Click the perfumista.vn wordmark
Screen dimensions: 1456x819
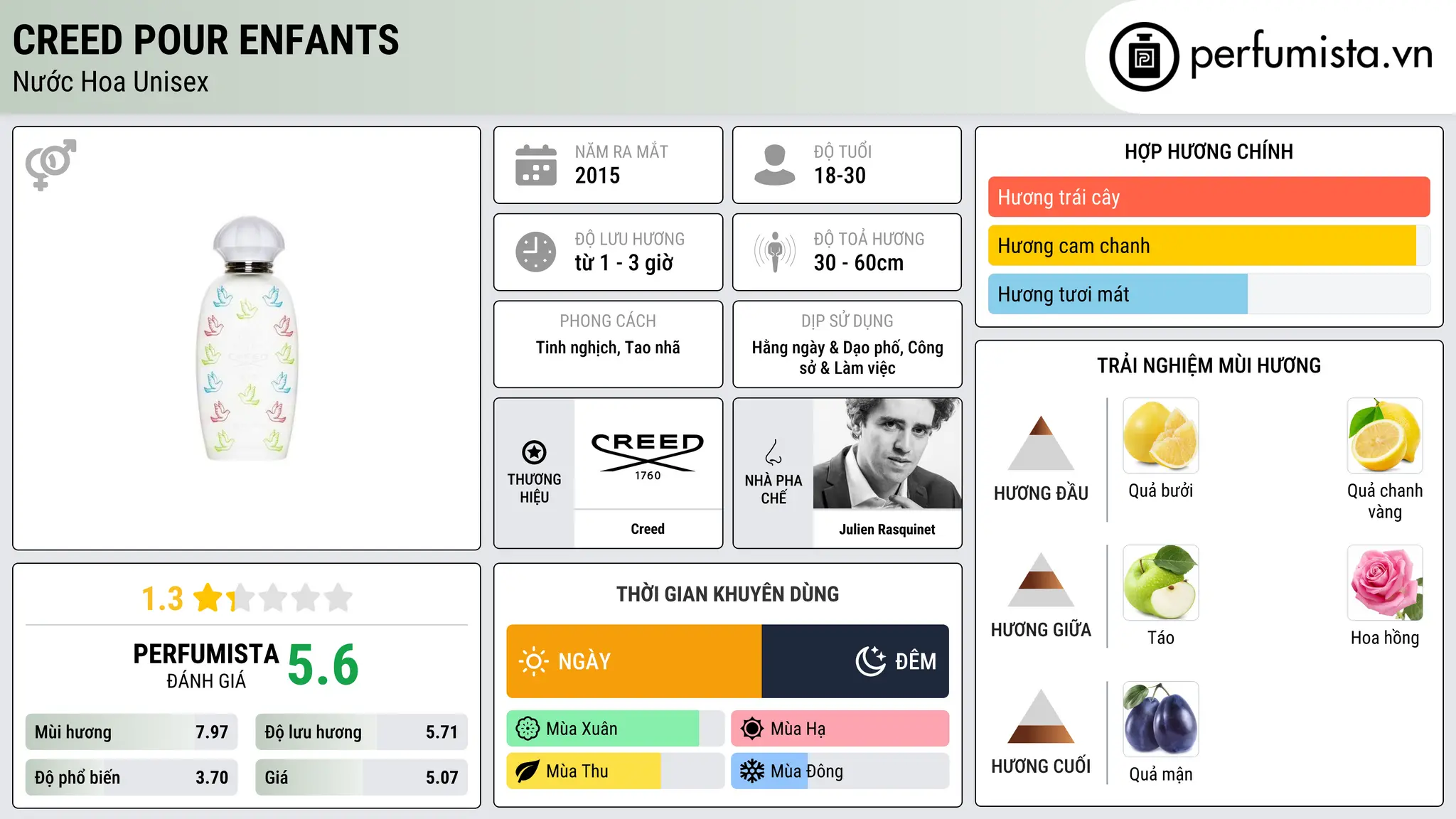(x=1311, y=54)
